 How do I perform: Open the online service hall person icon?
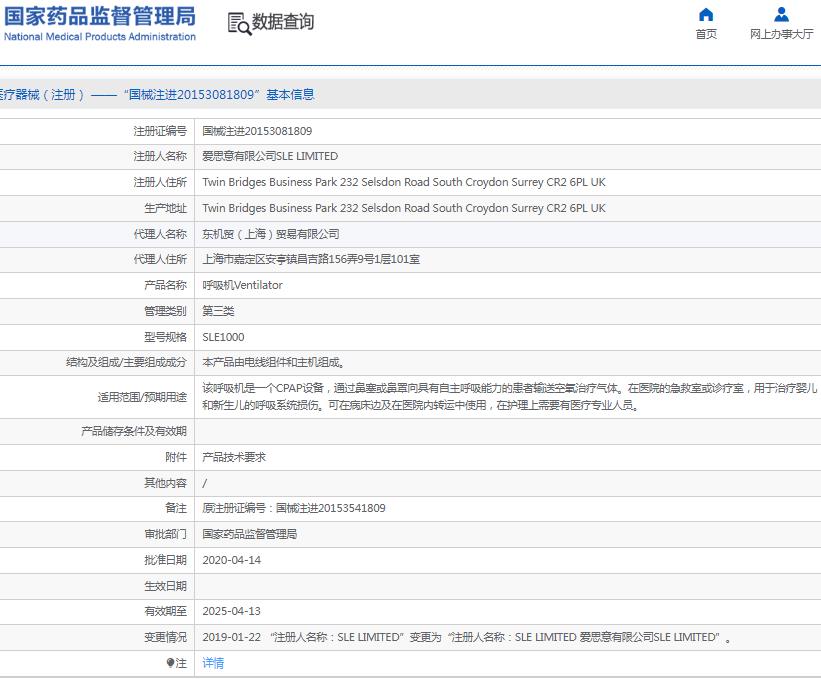[781, 14]
